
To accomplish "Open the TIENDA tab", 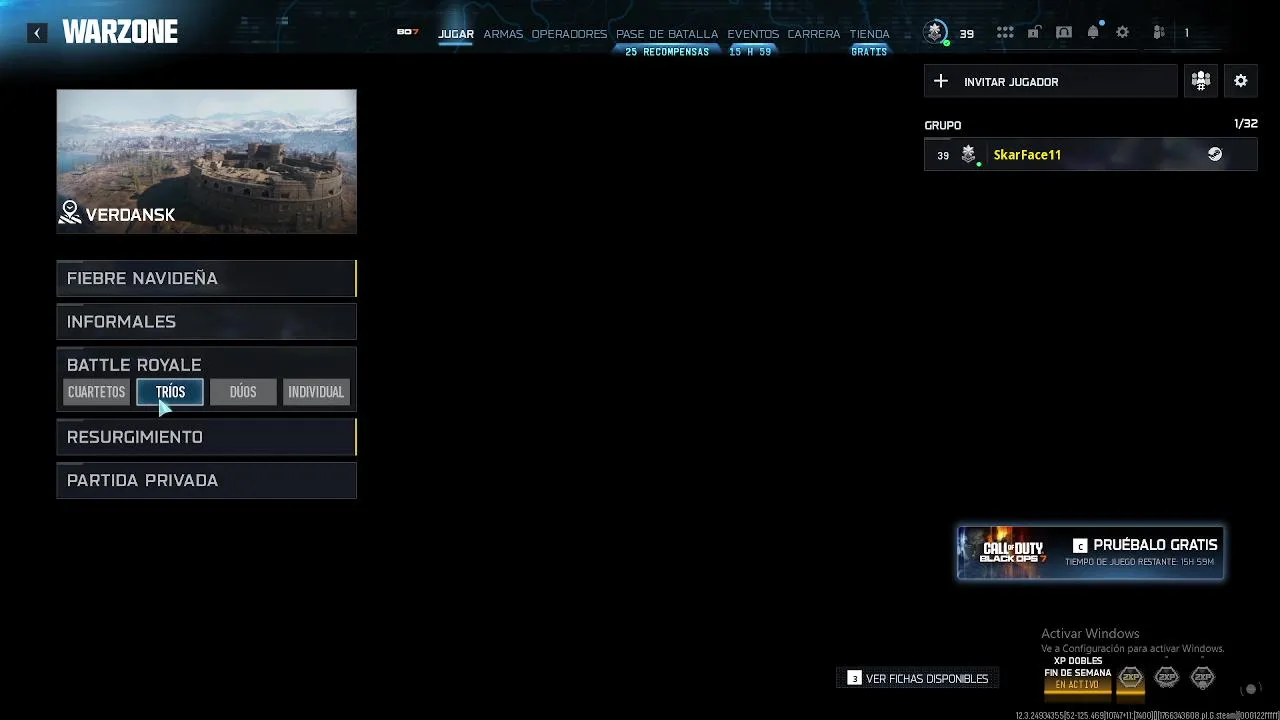I will [869, 34].
